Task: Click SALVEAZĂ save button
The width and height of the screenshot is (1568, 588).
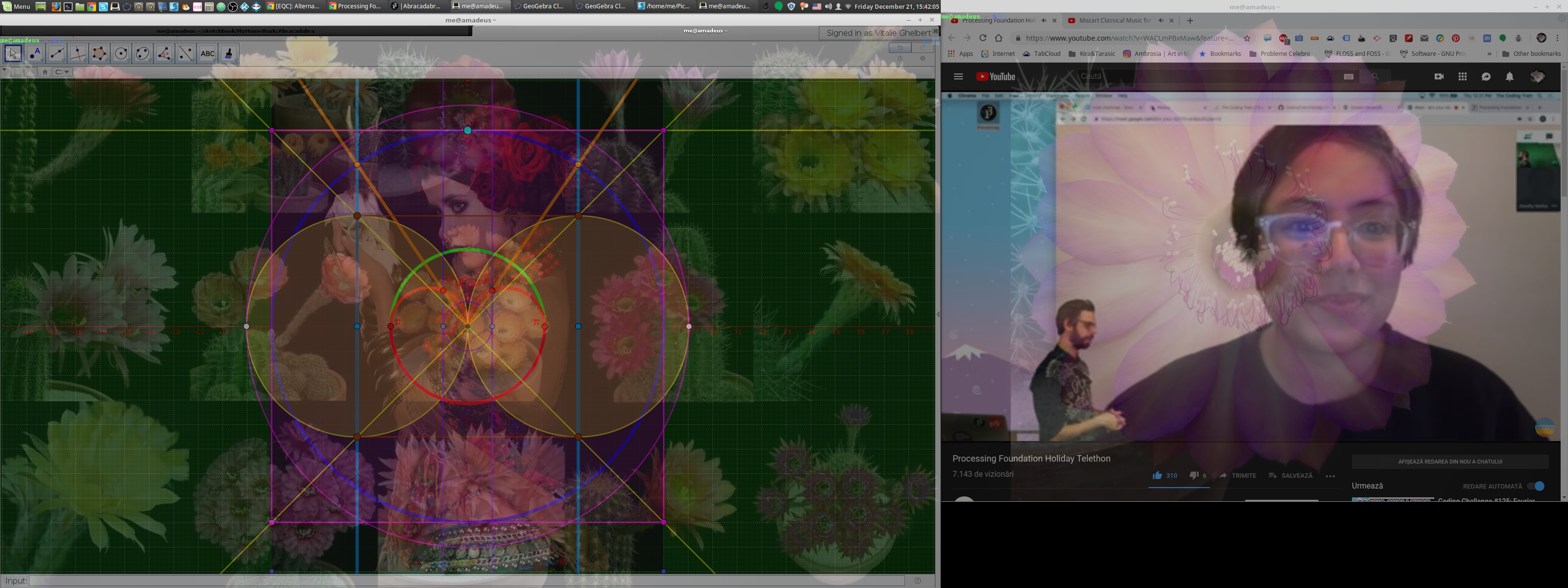Action: [x=1291, y=475]
